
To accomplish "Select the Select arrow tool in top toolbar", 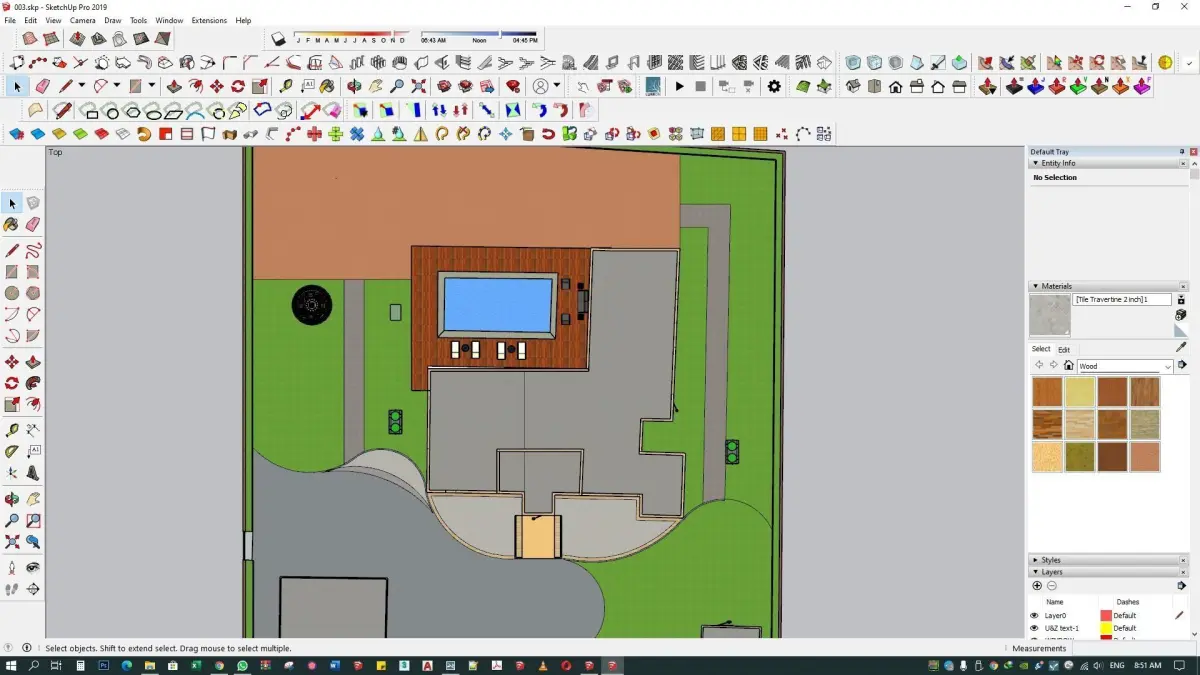I will tap(17, 87).
